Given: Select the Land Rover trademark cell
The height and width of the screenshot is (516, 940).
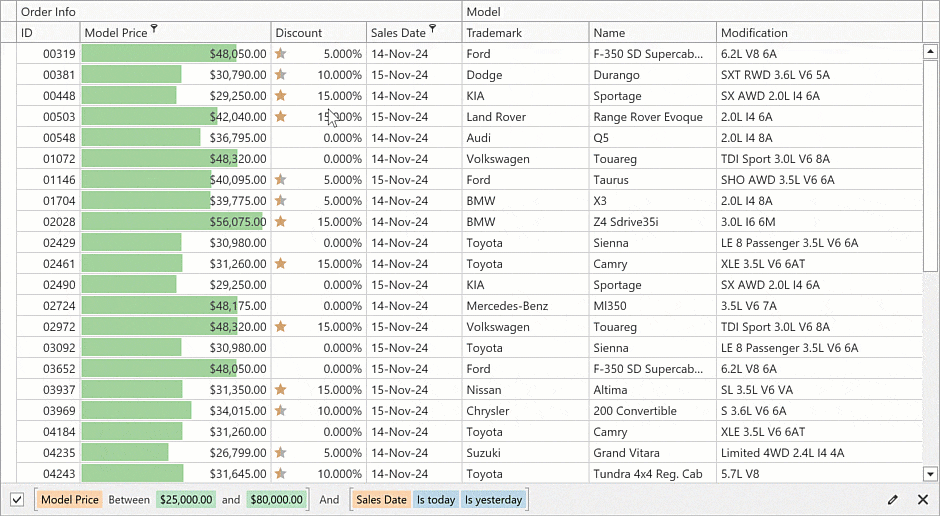Looking at the screenshot, I should coord(525,116).
